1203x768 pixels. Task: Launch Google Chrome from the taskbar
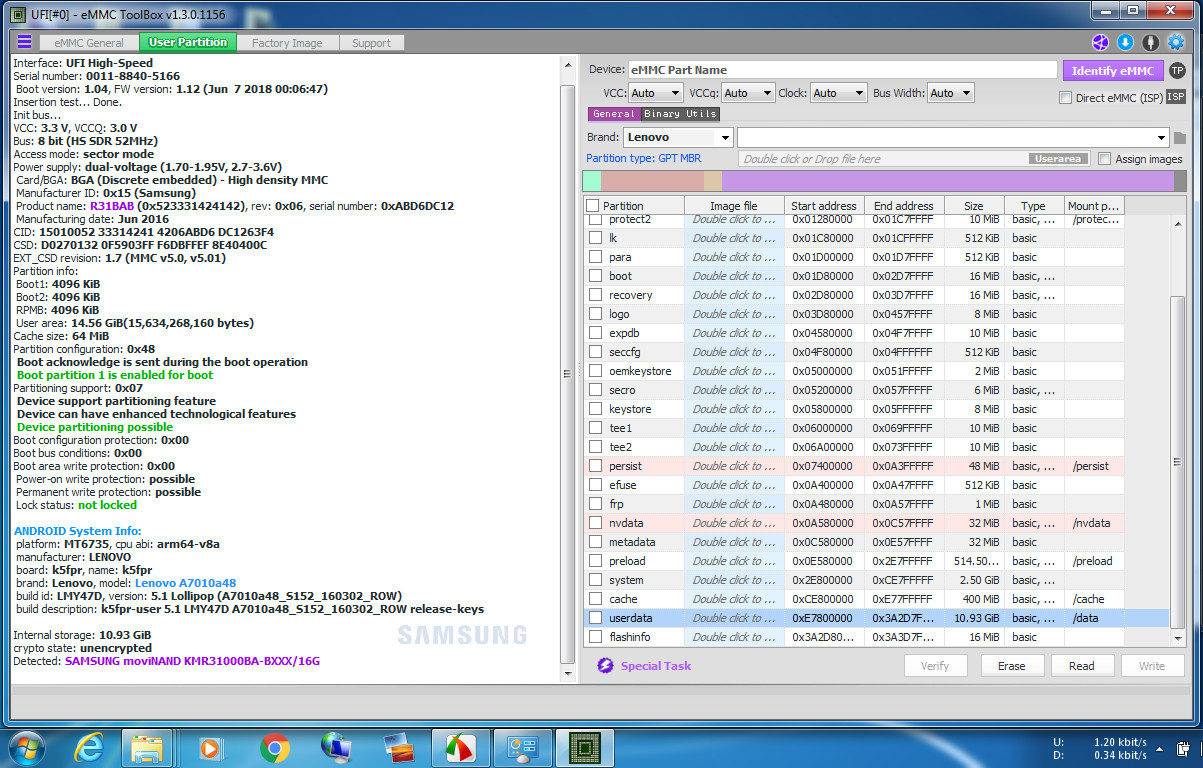click(x=274, y=747)
